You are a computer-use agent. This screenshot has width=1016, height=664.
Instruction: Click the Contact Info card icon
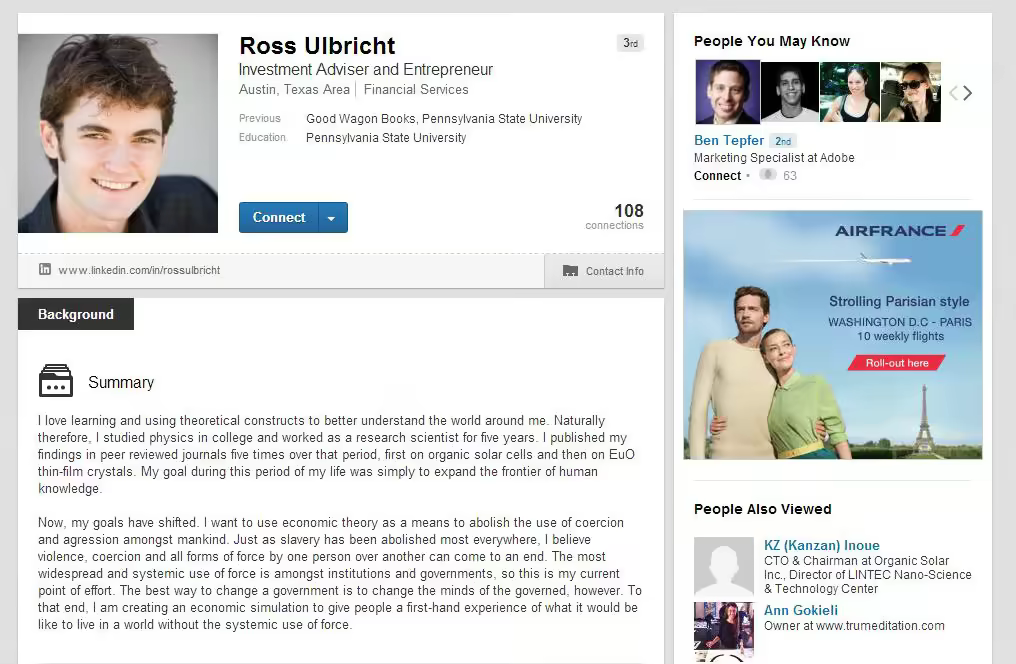point(570,271)
